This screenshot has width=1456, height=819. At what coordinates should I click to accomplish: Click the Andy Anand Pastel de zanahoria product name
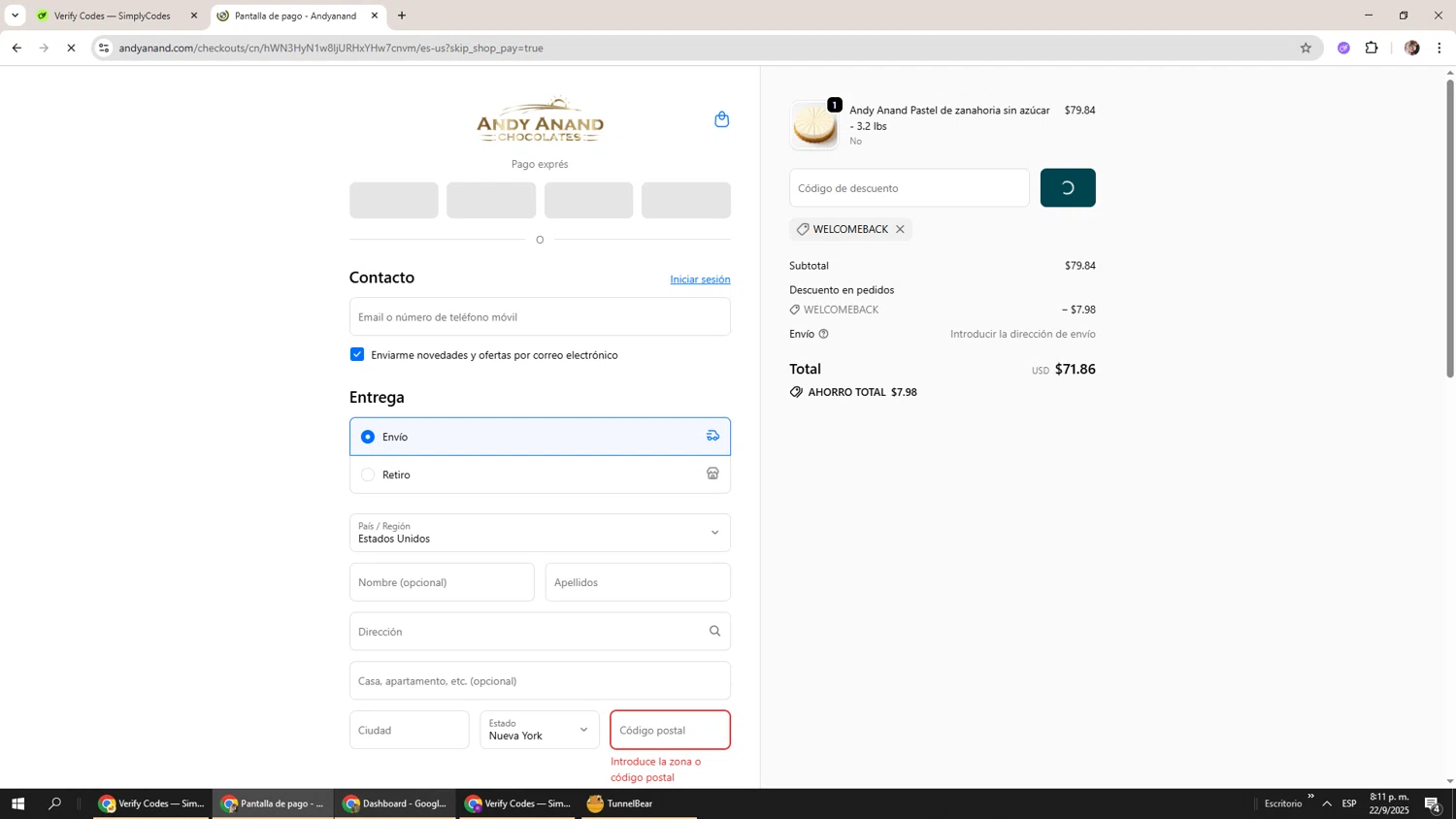pyautogui.click(x=949, y=117)
